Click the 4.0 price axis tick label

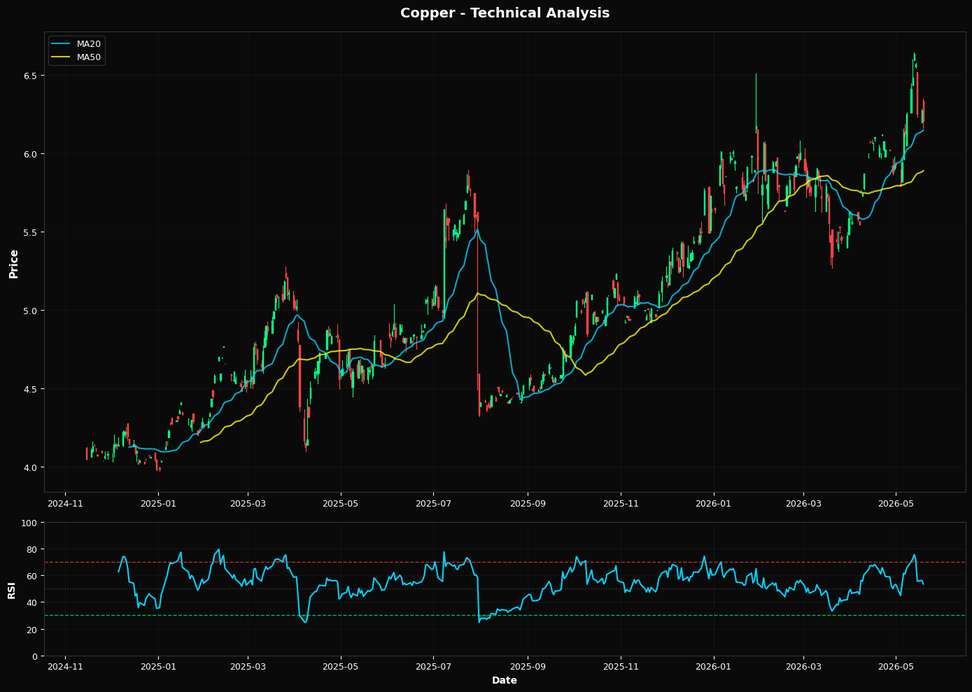pos(32,467)
